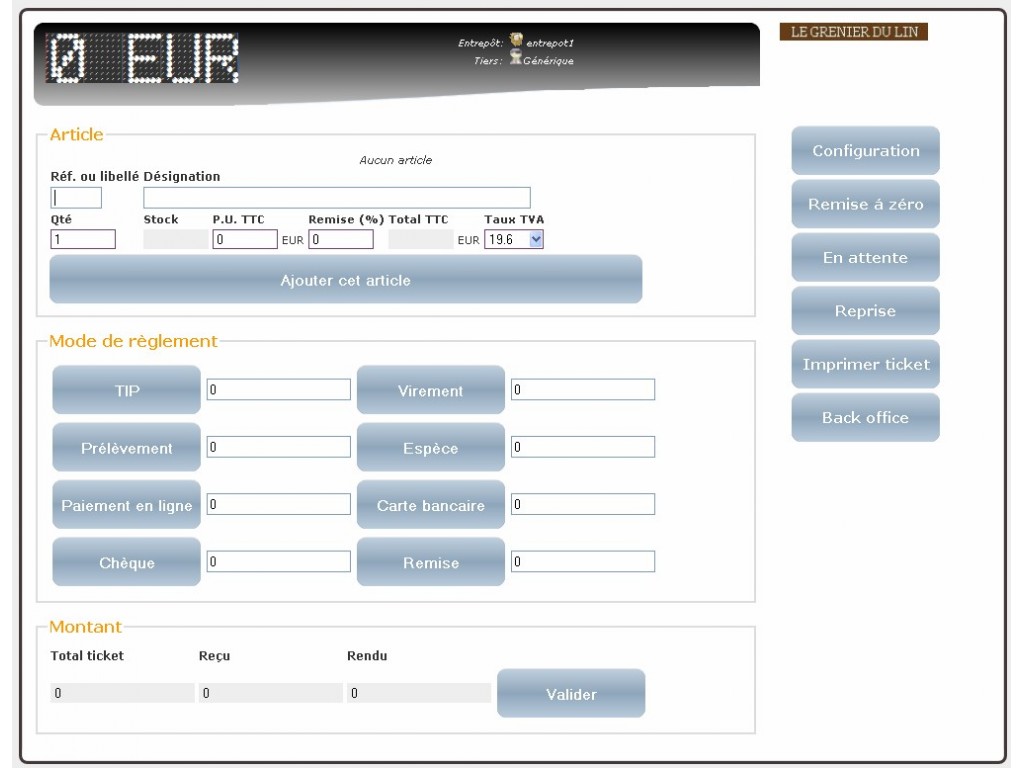Open Configuration
The image size is (1024, 768).
pyautogui.click(x=865, y=151)
